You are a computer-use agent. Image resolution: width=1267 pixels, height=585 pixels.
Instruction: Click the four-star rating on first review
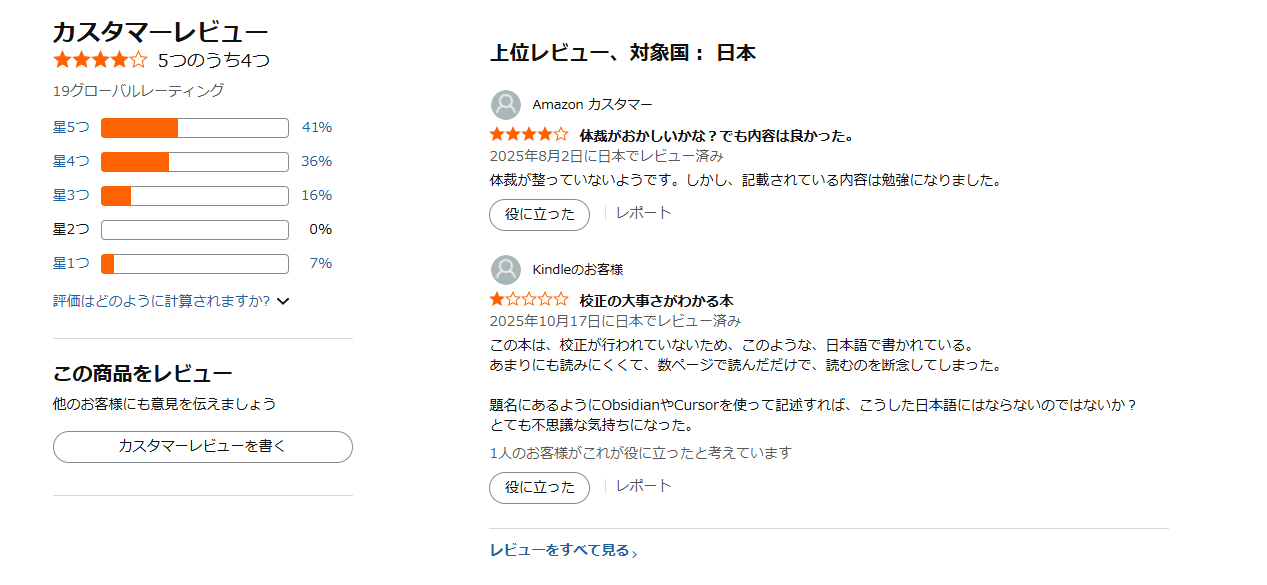pos(529,135)
